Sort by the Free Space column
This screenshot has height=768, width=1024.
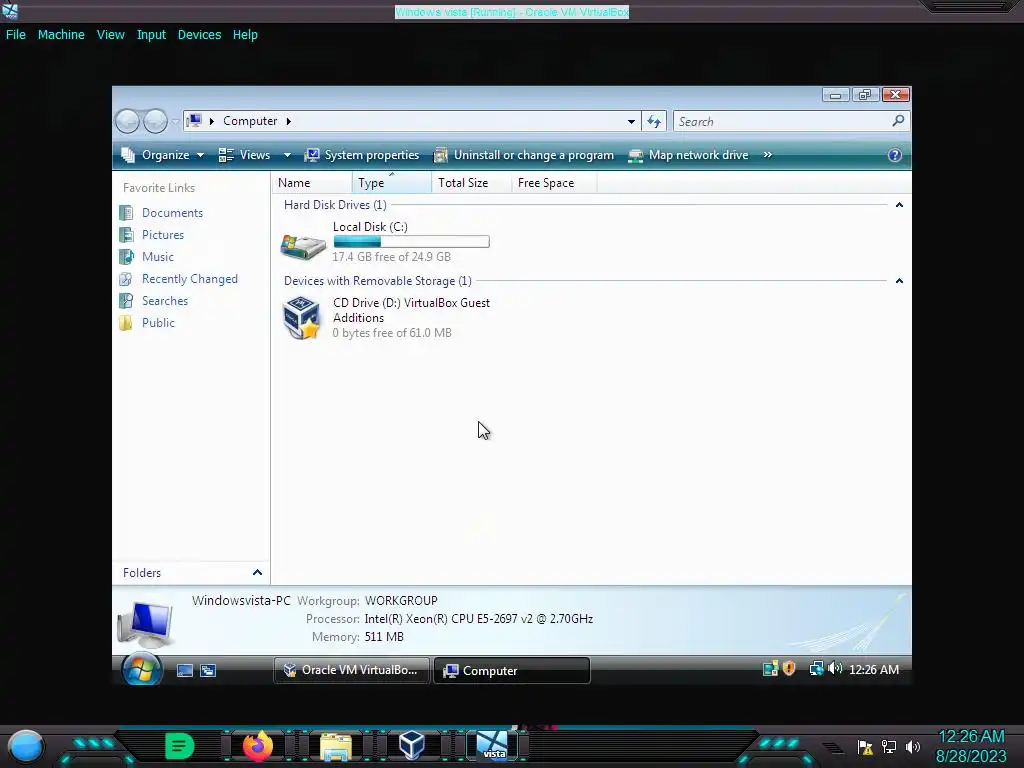[554, 183]
